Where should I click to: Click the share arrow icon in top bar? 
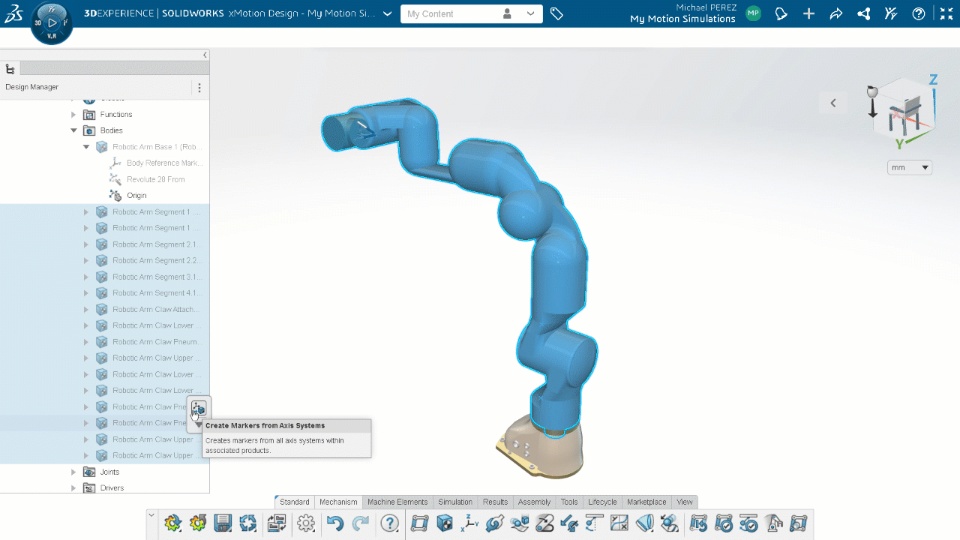click(x=836, y=13)
